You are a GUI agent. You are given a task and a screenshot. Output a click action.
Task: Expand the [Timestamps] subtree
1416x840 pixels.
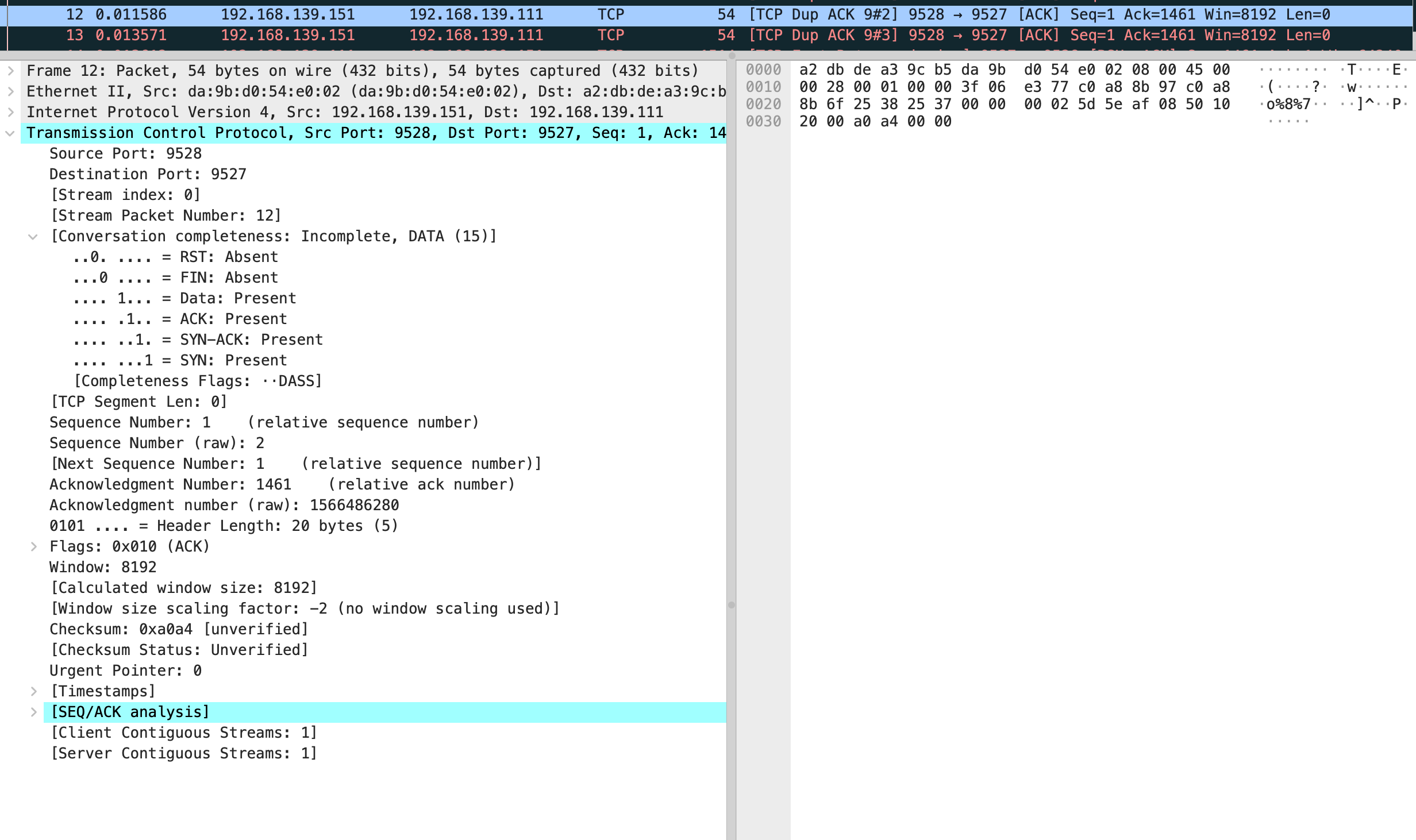pyautogui.click(x=33, y=691)
